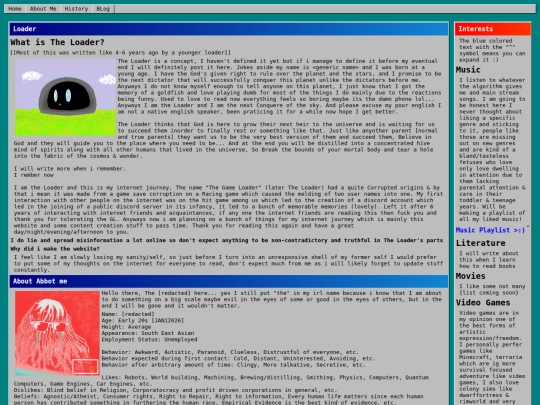Click the bold misinformation warning line
540x405 pixels.
pyautogui.click(x=227, y=240)
